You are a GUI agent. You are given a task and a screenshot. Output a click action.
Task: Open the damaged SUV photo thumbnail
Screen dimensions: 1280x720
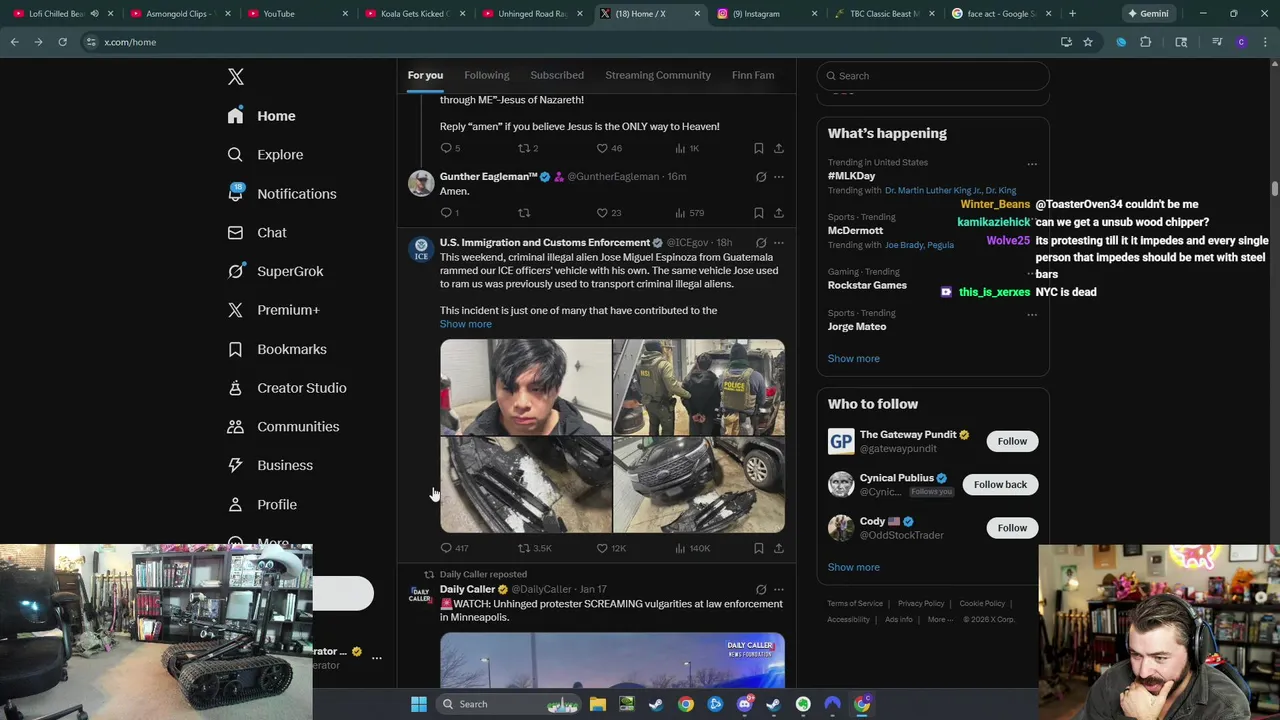pos(699,485)
